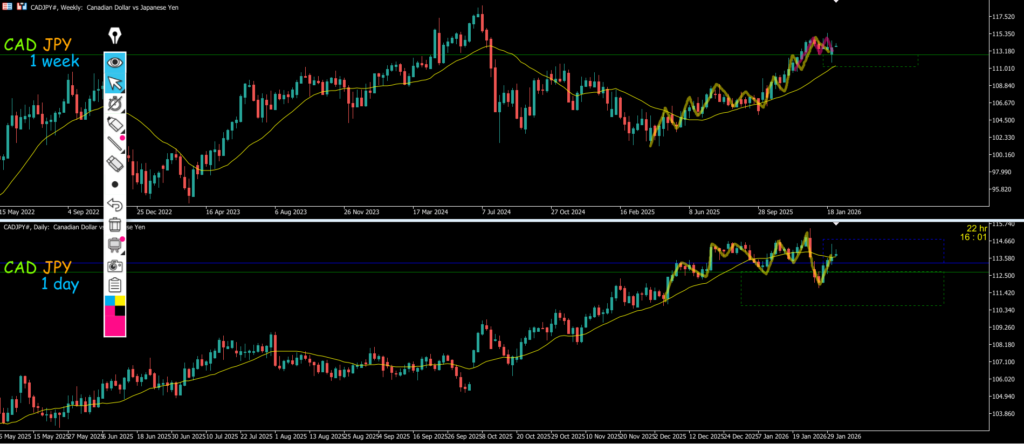Select the crossed-circle tool in the palette
The width and height of the screenshot is (1024, 444).
115,103
